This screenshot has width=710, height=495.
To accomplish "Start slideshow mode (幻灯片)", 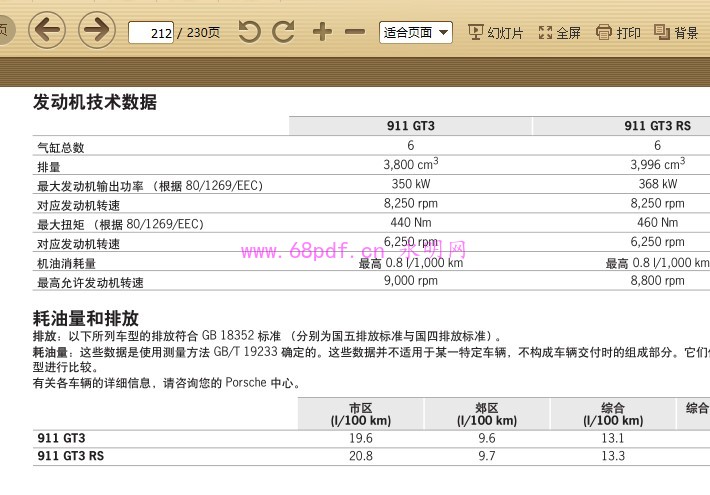I will click(496, 32).
